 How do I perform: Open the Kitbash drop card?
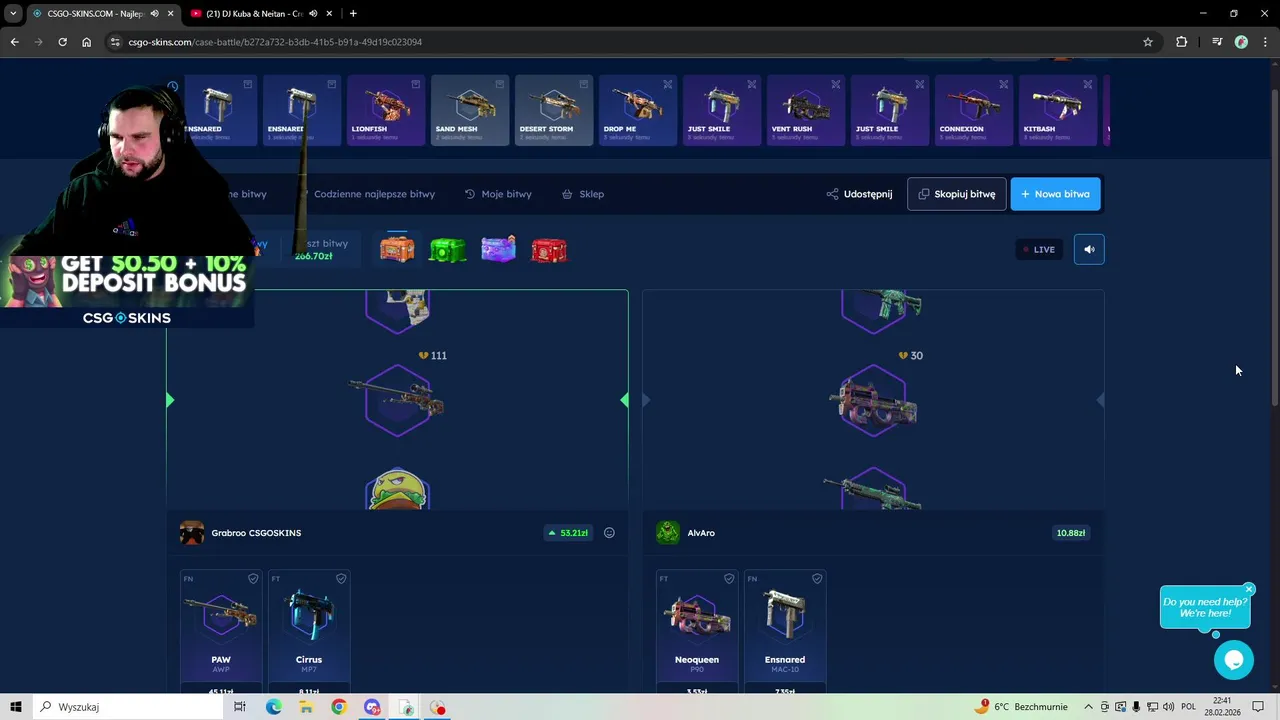pyautogui.click(x=1058, y=110)
